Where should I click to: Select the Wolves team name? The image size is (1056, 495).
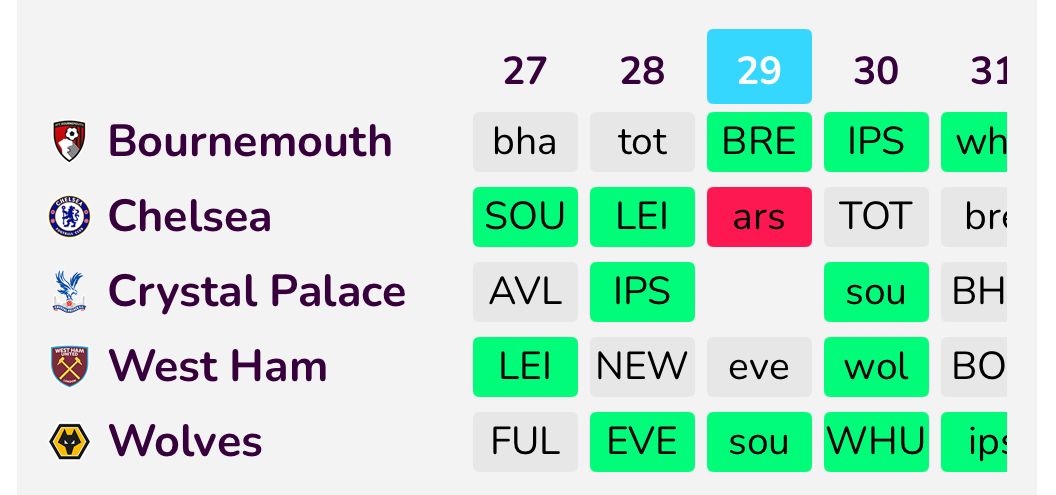click(x=185, y=441)
